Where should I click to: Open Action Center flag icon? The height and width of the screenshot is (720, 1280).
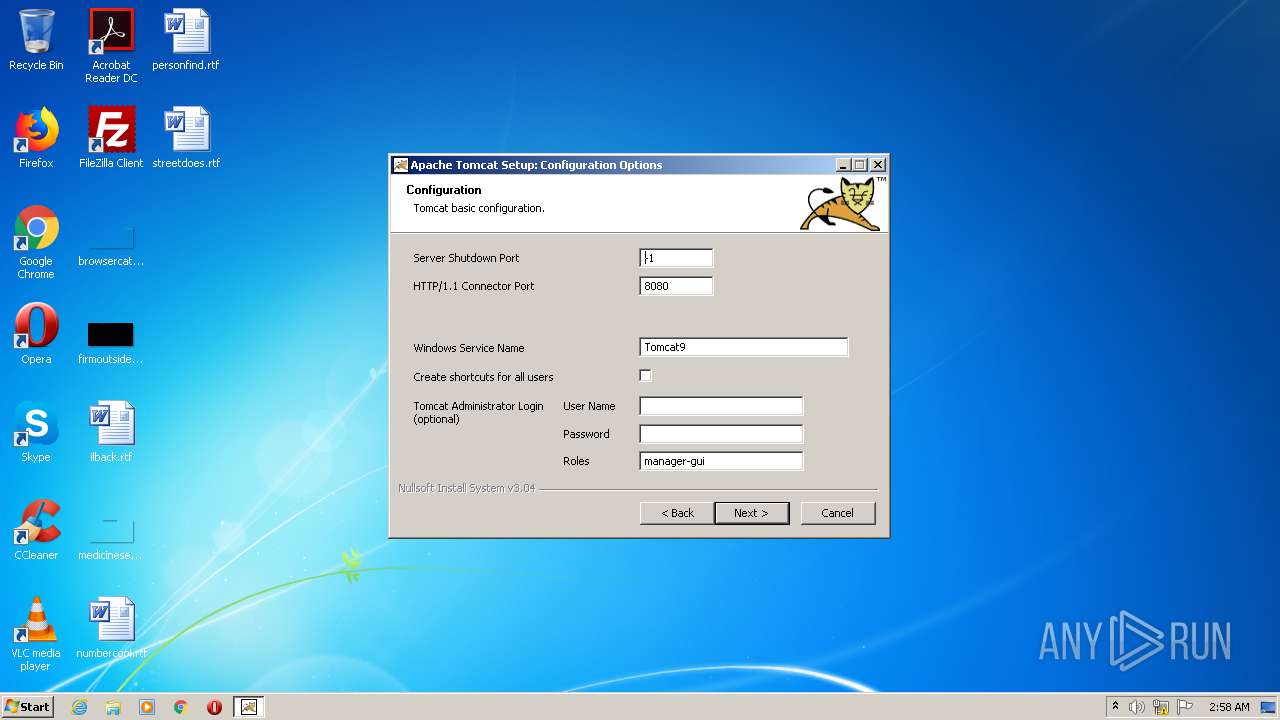click(1185, 707)
